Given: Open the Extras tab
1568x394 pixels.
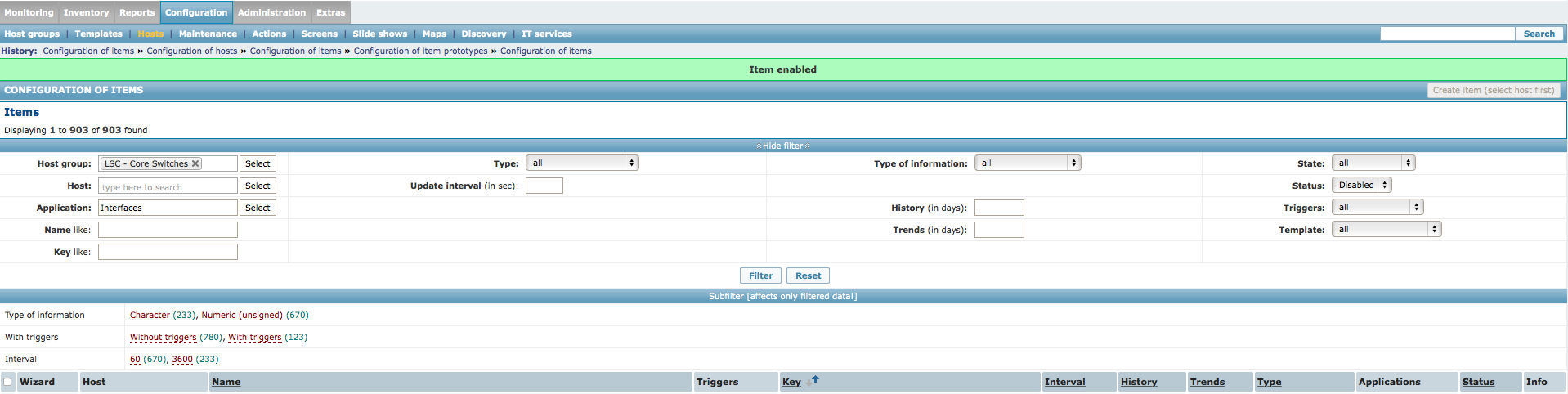Looking at the screenshot, I should [330, 12].
